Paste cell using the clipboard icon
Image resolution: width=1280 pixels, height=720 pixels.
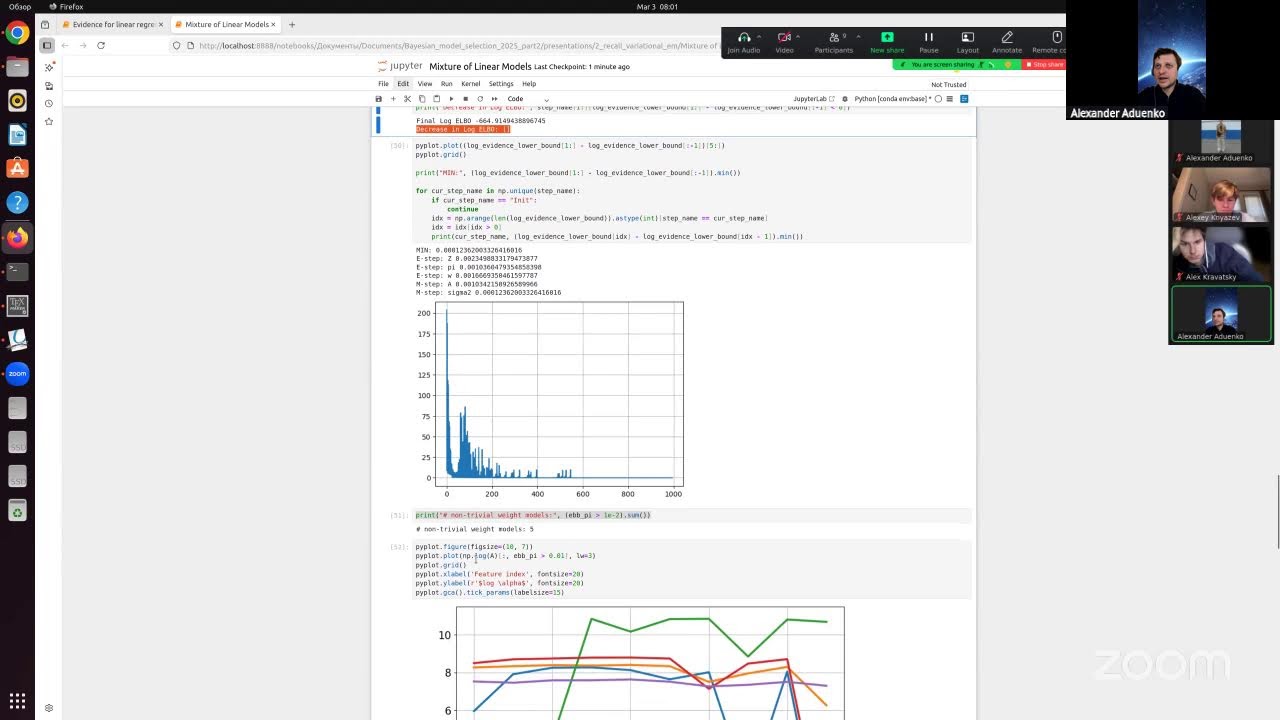point(436,99)
